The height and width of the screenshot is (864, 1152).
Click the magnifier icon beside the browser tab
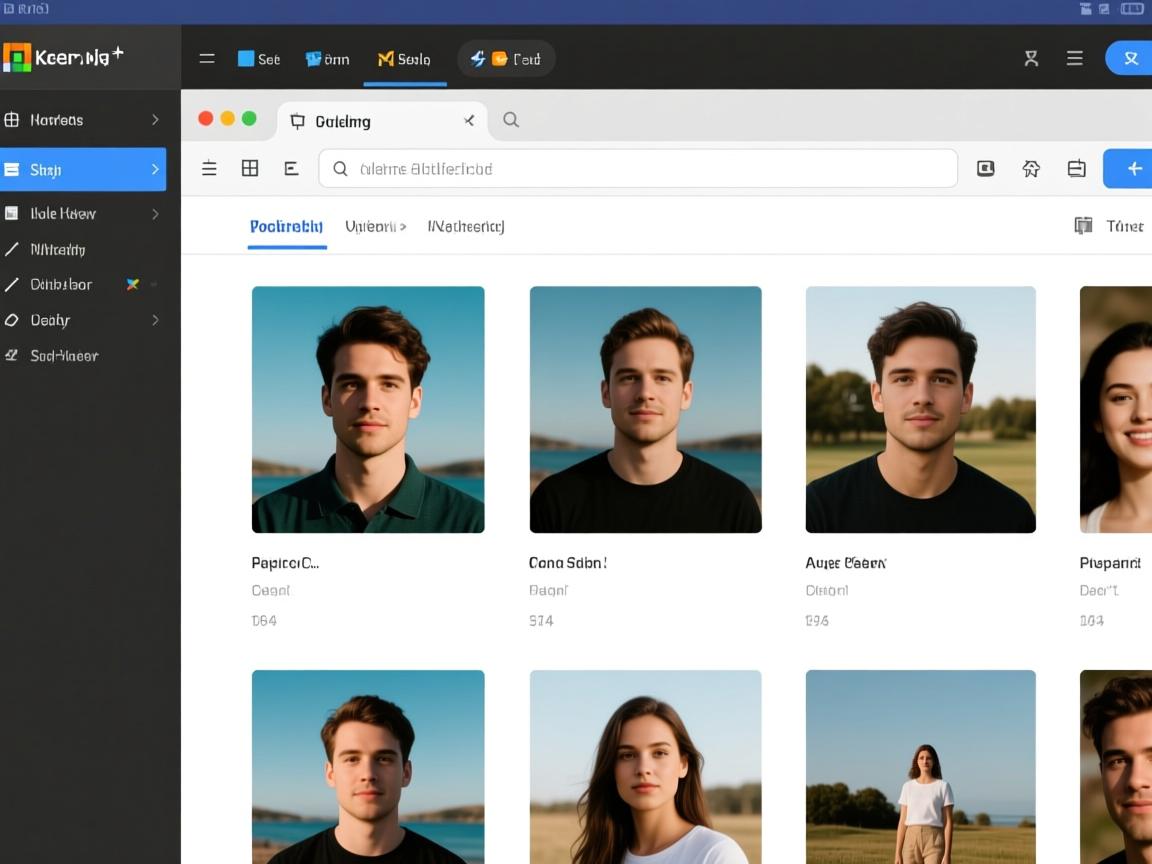coord(511,120)
